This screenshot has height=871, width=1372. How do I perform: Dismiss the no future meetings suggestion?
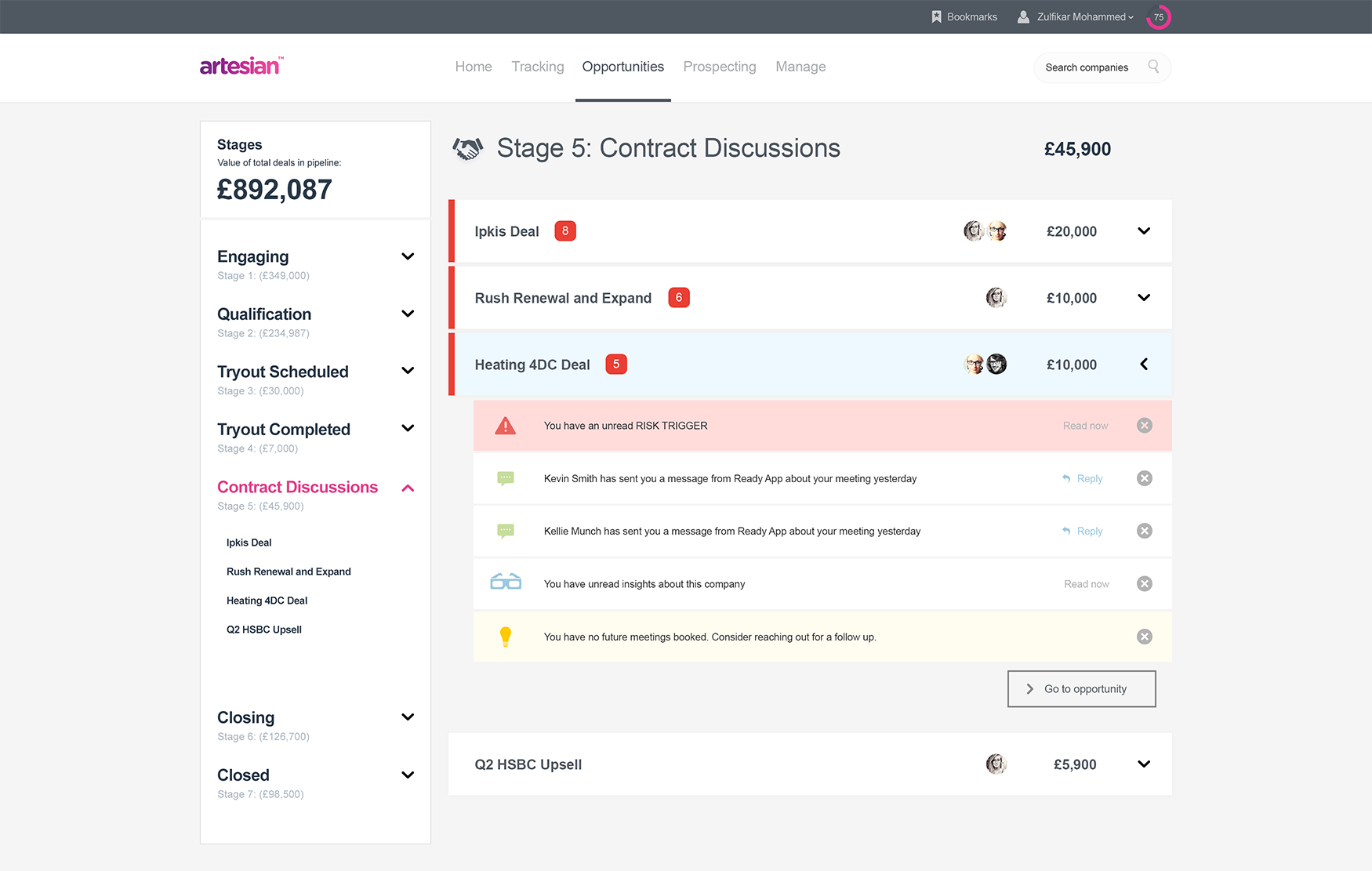point(1145,637)
